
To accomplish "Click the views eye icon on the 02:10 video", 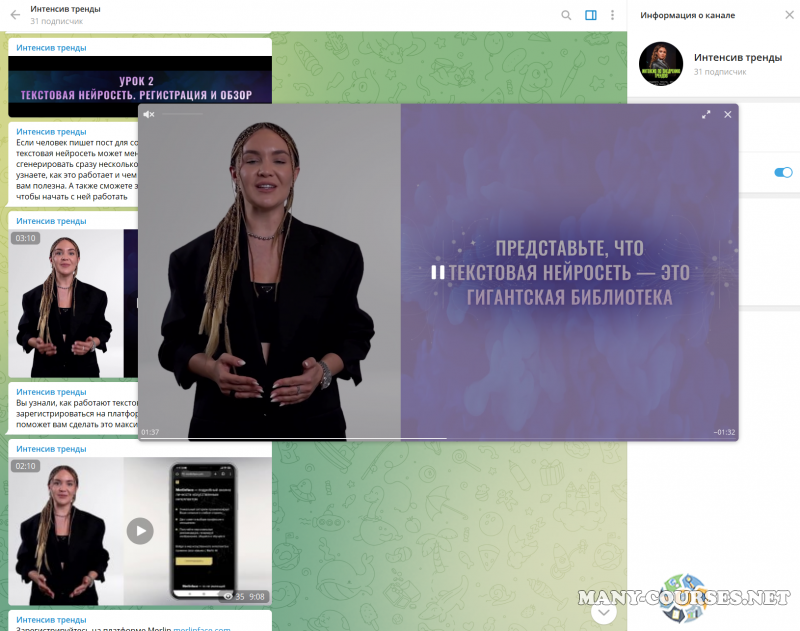I will click(228, 597).
